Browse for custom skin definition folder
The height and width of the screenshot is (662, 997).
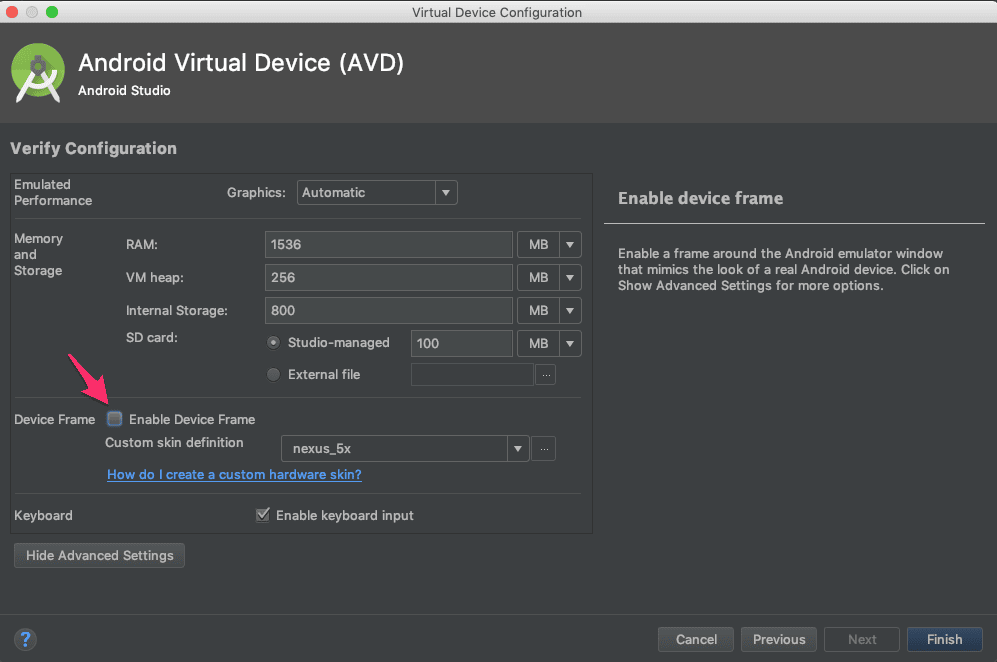coord(544,448)
